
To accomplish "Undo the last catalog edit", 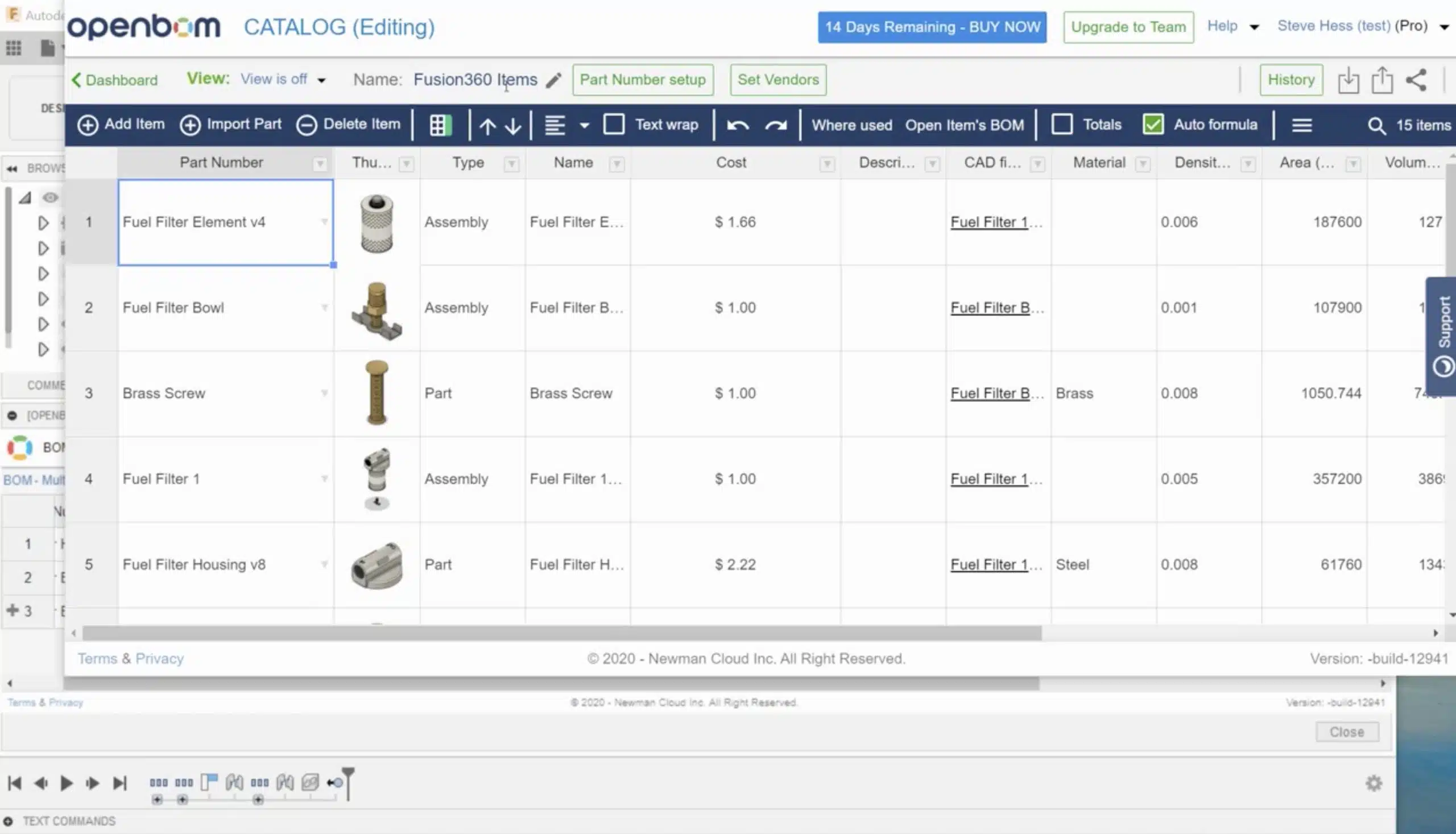I will pos(738,125).
